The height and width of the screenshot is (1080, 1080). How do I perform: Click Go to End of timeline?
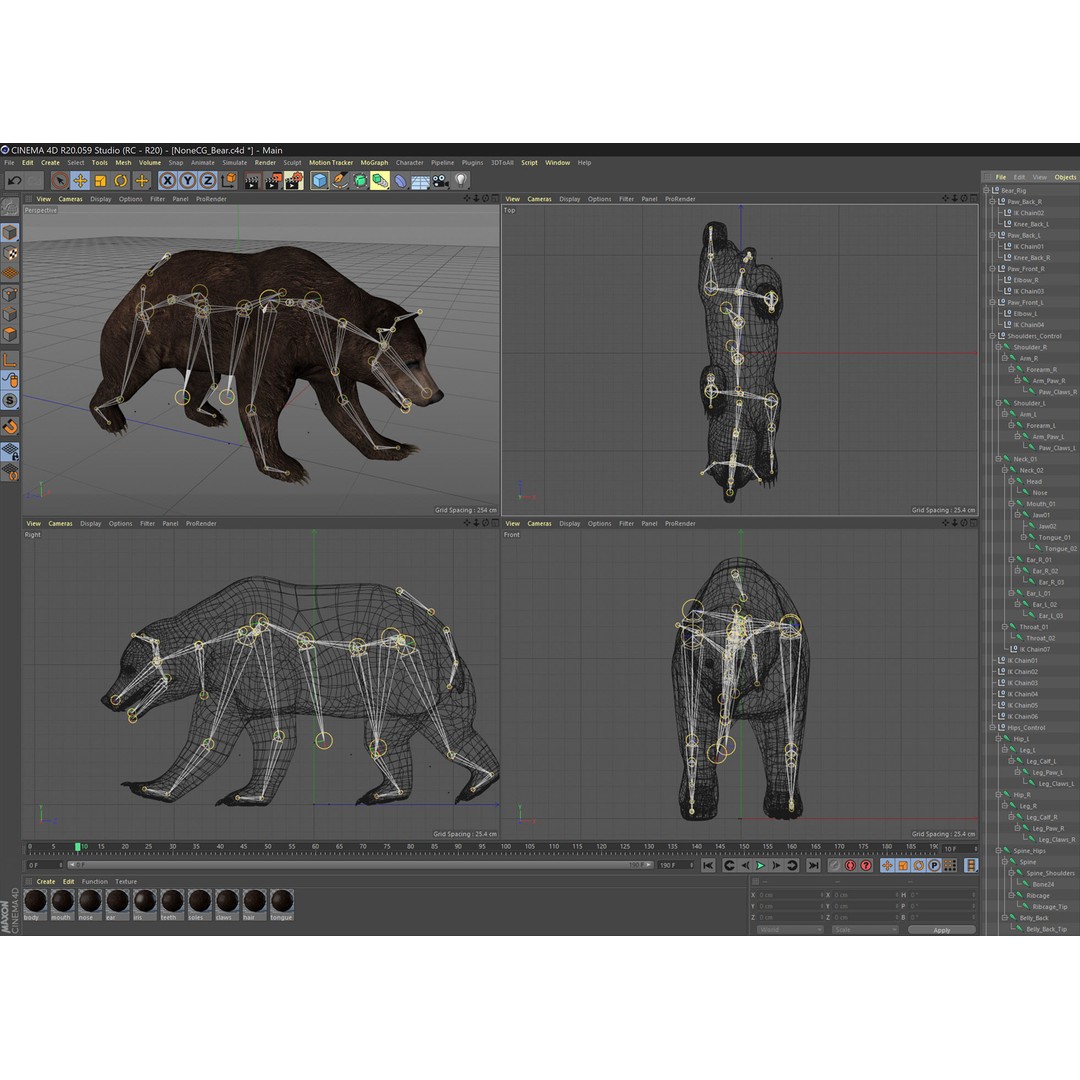pos(813,865)
